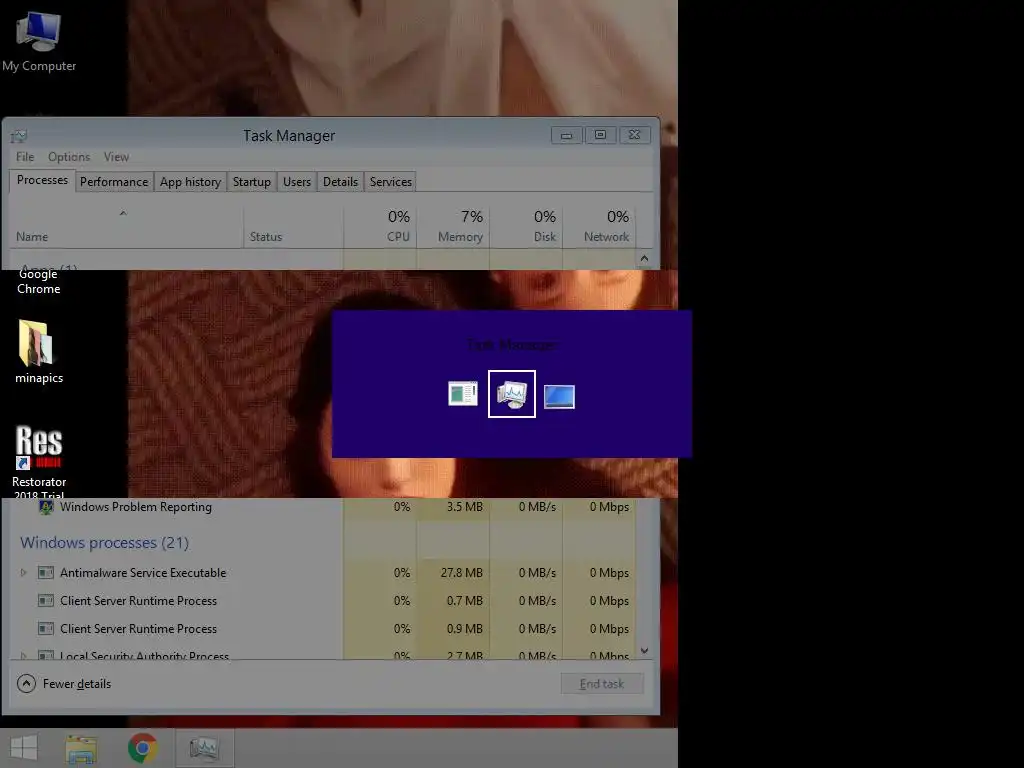Open the Options menu
Image resolution: width=1024 pixels, height=768 pixels.
coord(69,157)
